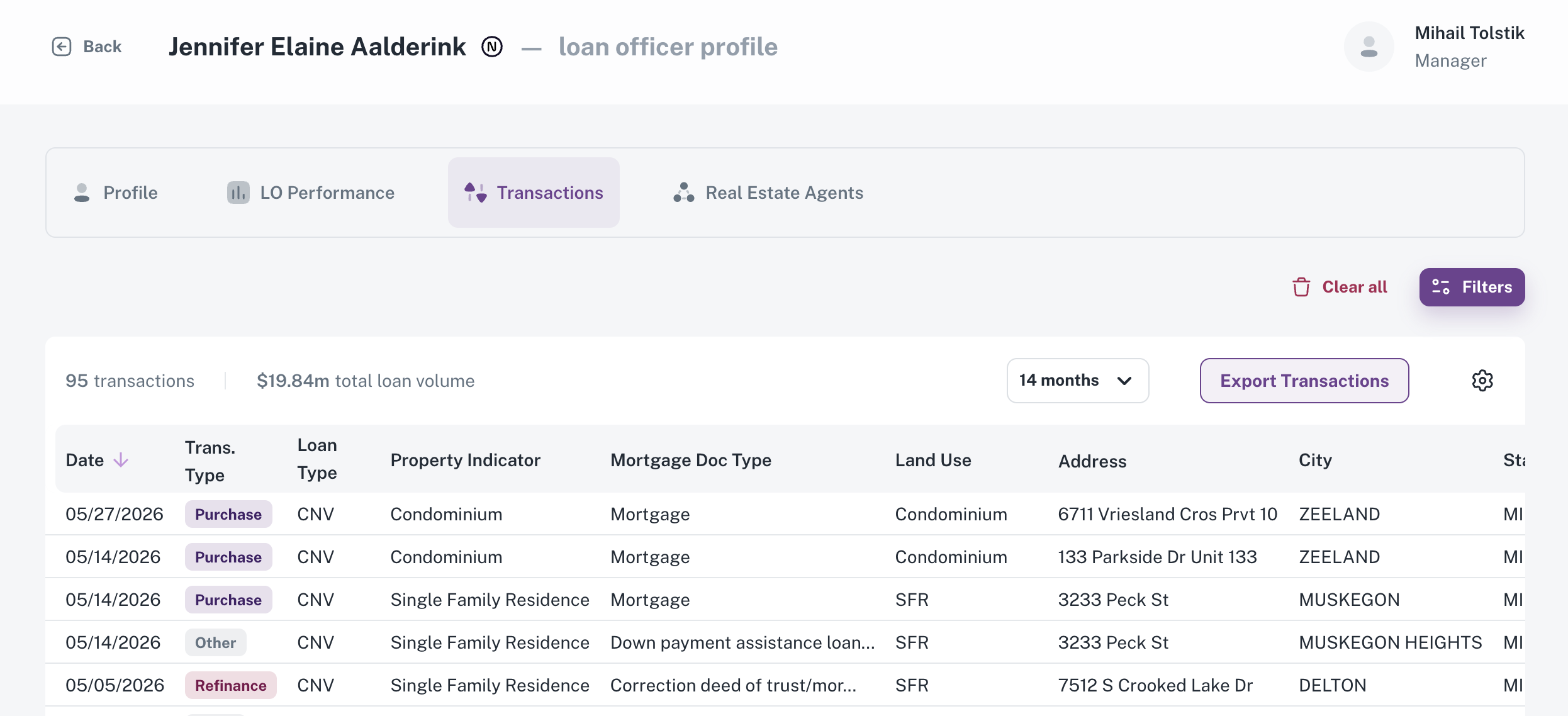This screenshot has width=1568, height=716.
Task: Click the Mortgage Doc Type column header
Action: pyautogui.click(x=690, y=460)
